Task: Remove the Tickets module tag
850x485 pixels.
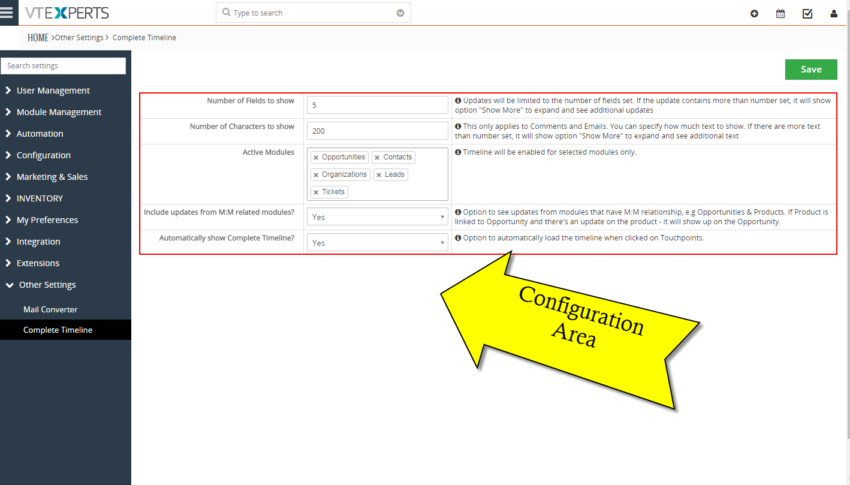Action: coord(316,192)
